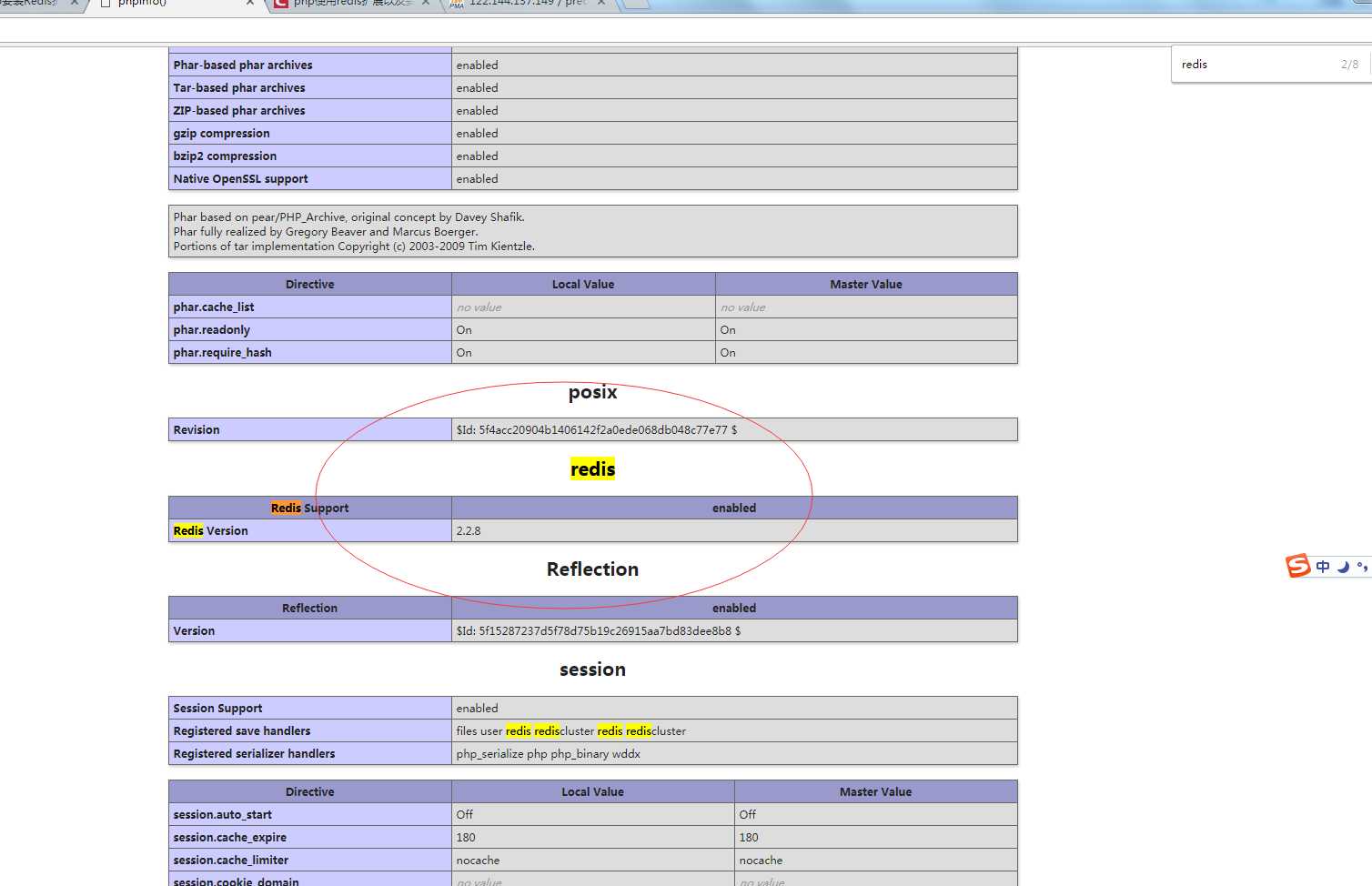Toggle Chinese mode '中' in Sogou bar

point(1323,567)
